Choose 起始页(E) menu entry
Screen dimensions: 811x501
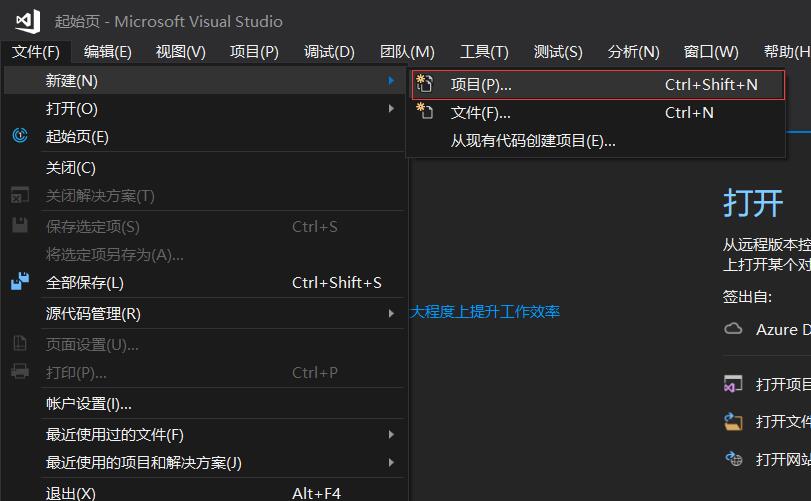pyautogui.click(x=205, y=136)
